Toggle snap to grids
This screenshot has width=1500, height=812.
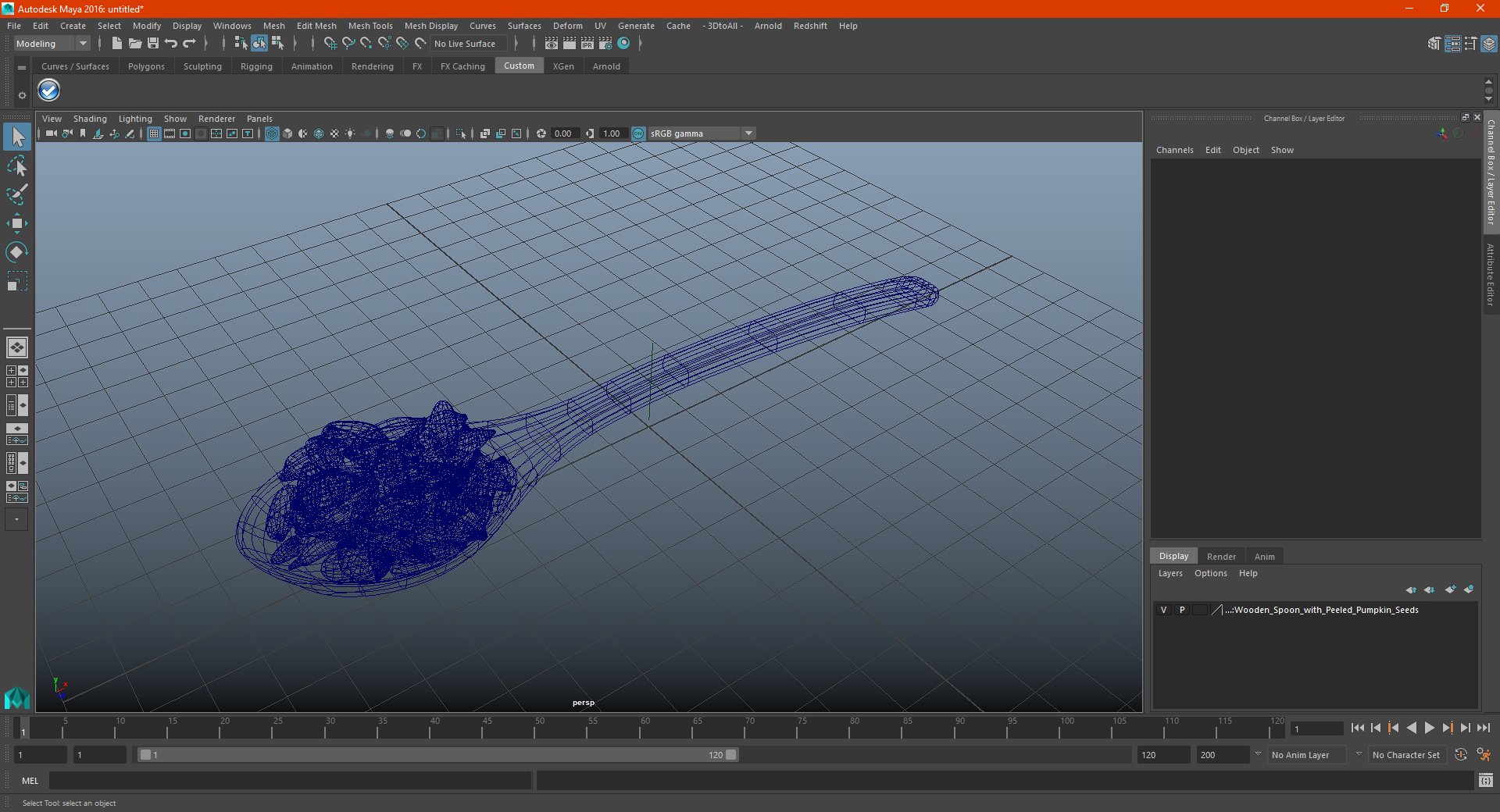(330, 44)
